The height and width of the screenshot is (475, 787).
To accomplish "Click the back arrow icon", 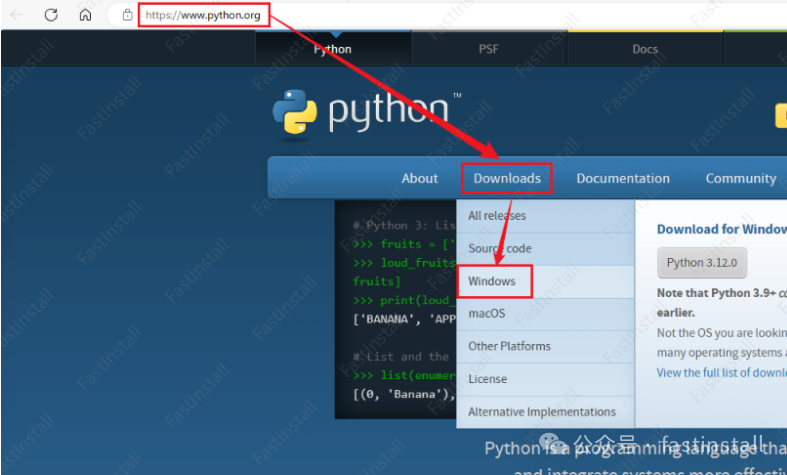I will point(17,15).
